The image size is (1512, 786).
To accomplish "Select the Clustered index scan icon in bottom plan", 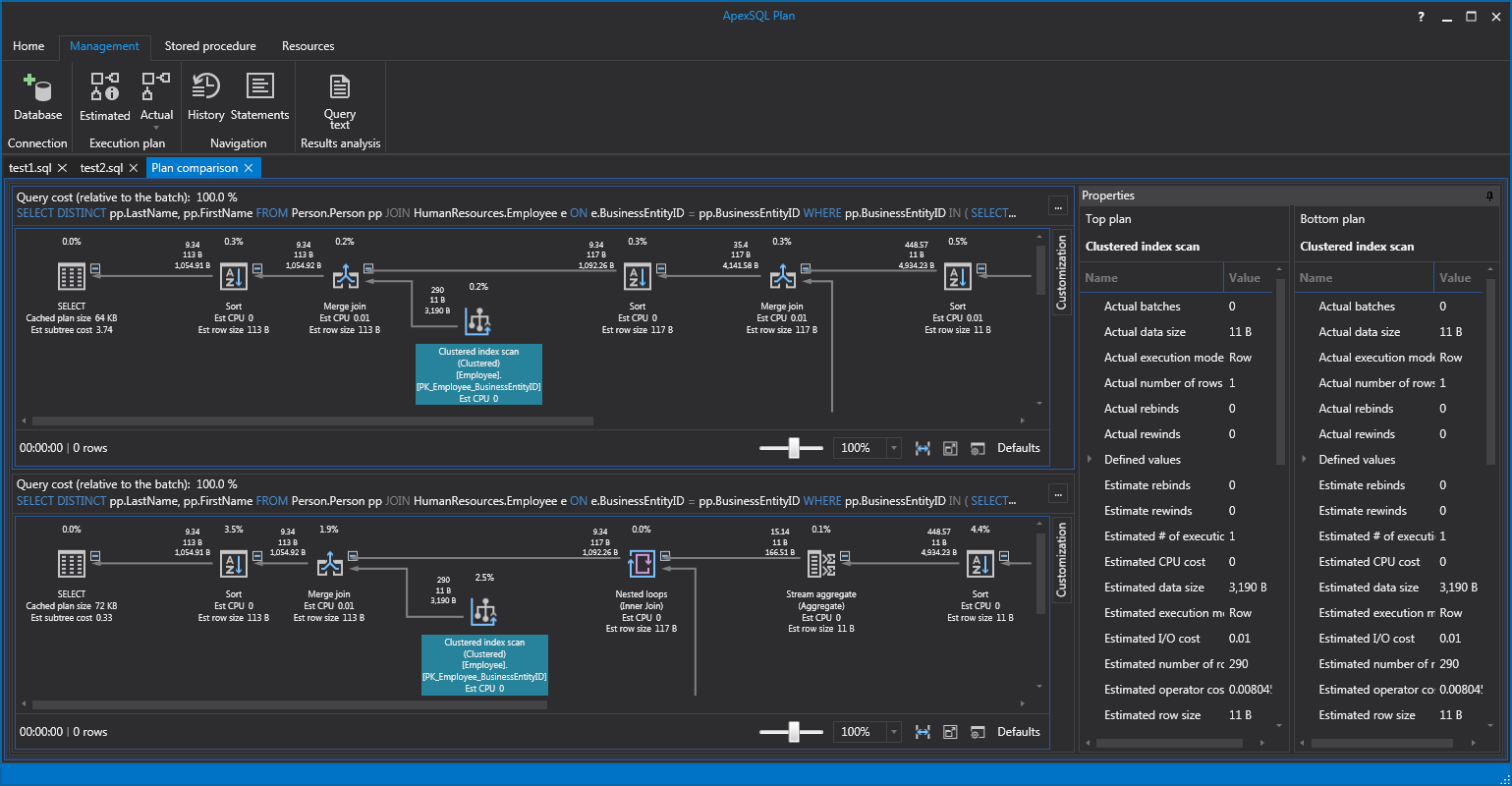I will click(x=483, y=611).
